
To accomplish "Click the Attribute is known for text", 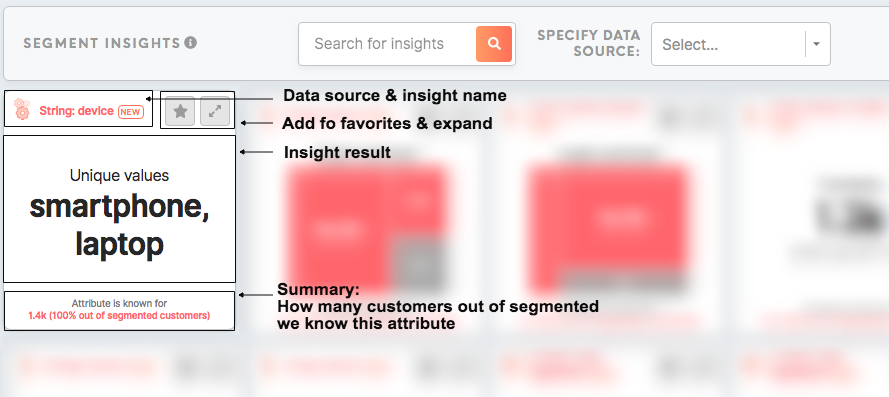I will 119,303.
